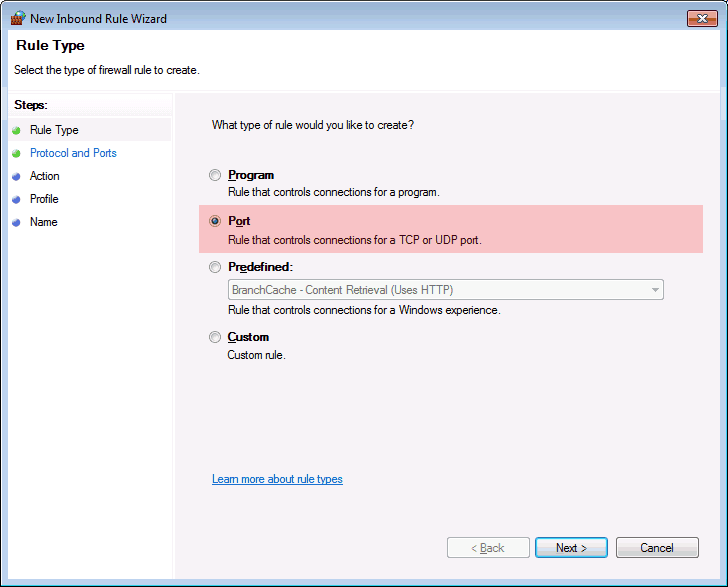
Task: Select the Port radio button
Action: [x=214, y=221]
